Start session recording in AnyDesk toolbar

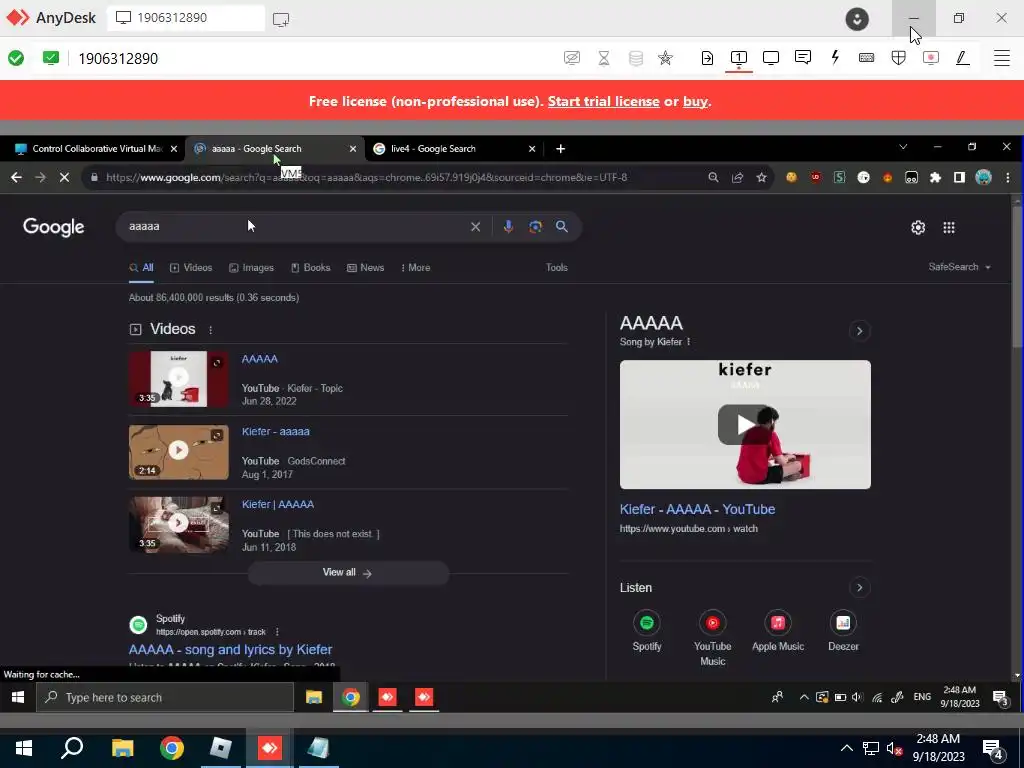point(931,58)
